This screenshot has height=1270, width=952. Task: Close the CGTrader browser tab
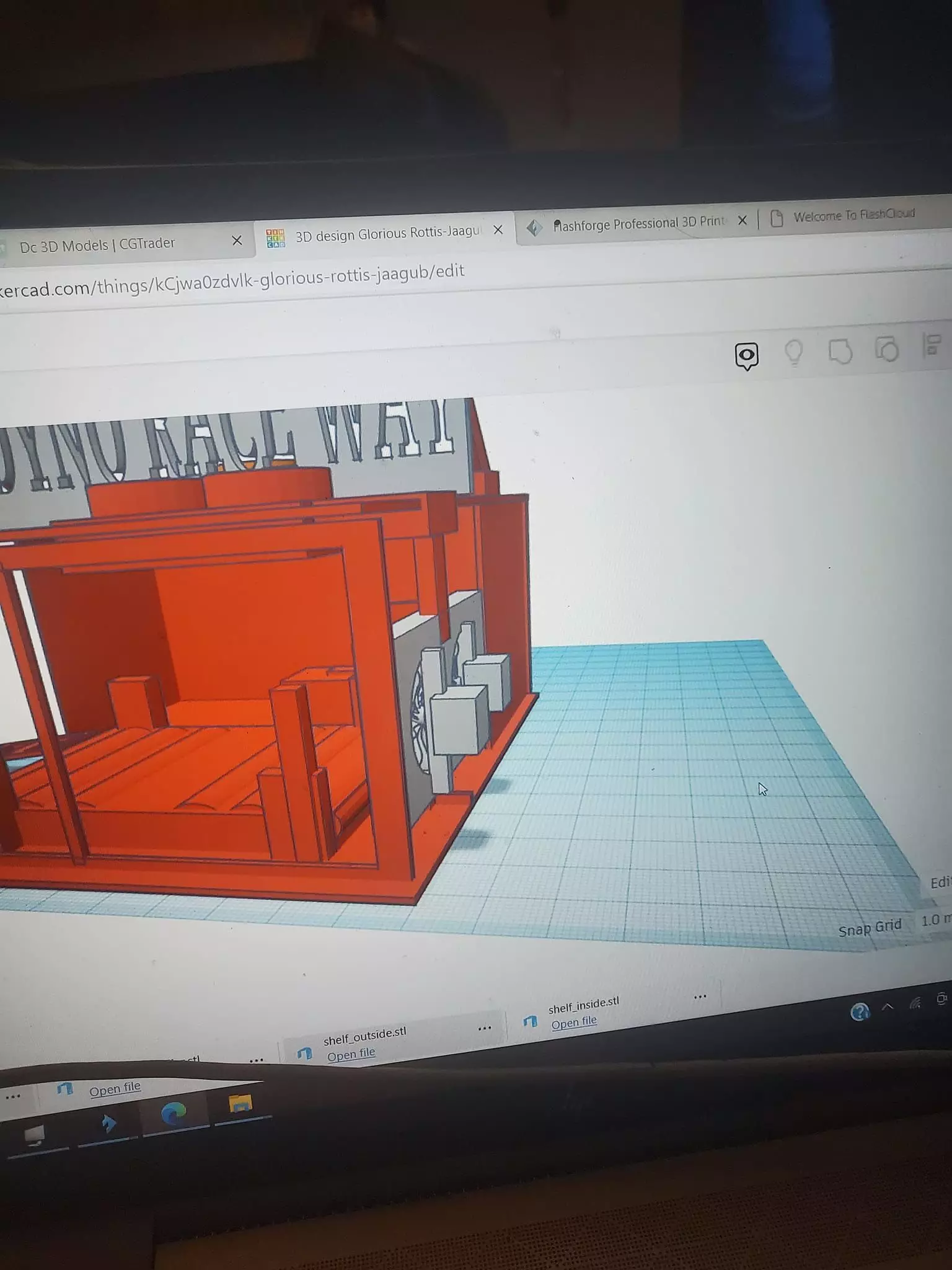pos(237,241)
